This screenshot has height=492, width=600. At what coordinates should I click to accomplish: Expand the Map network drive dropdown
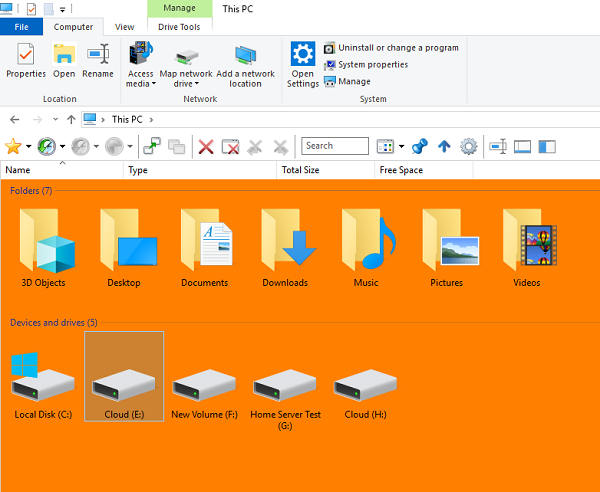186,84
